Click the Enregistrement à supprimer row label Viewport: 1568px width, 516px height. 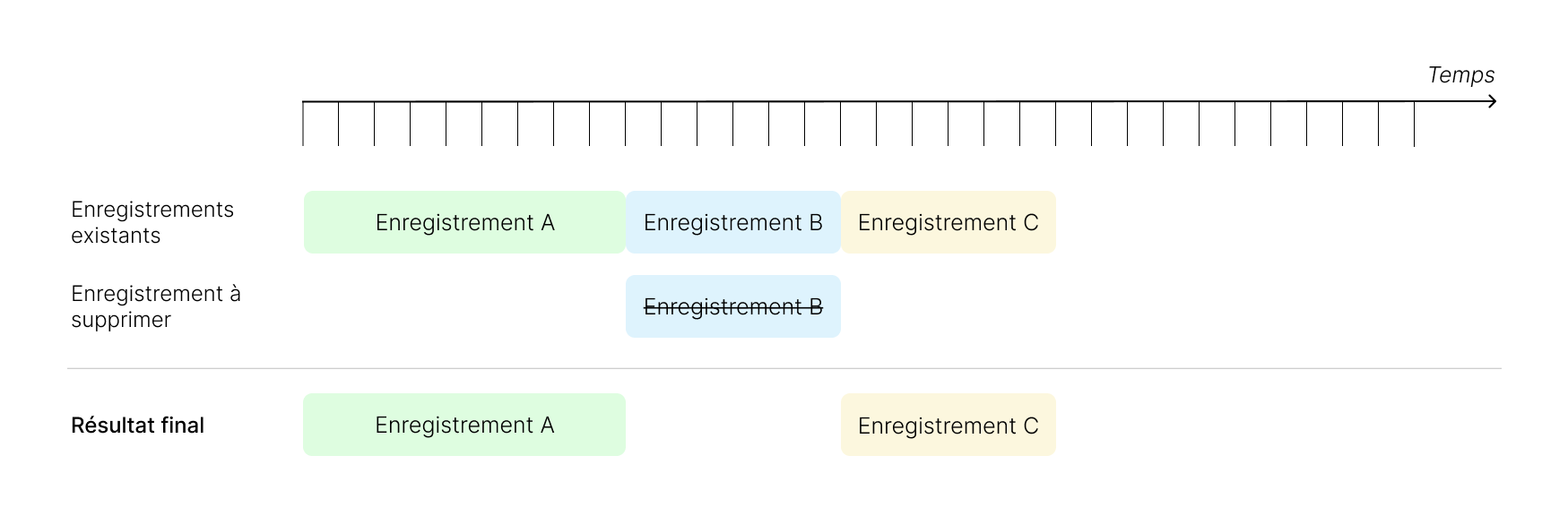(x=155, y=306)
